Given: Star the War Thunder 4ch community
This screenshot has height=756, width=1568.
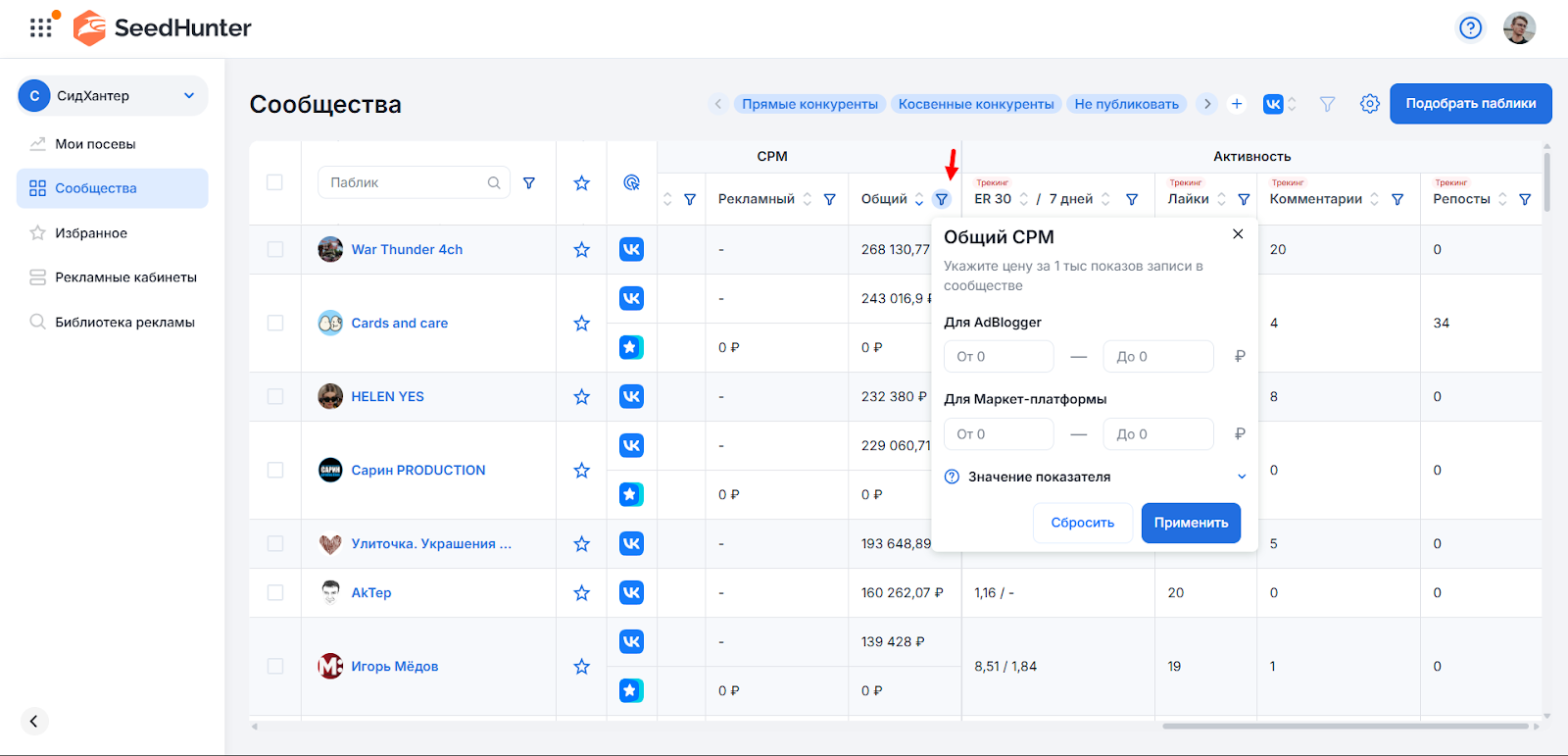Looking at the screenshot, I should (x=581, y=250).
